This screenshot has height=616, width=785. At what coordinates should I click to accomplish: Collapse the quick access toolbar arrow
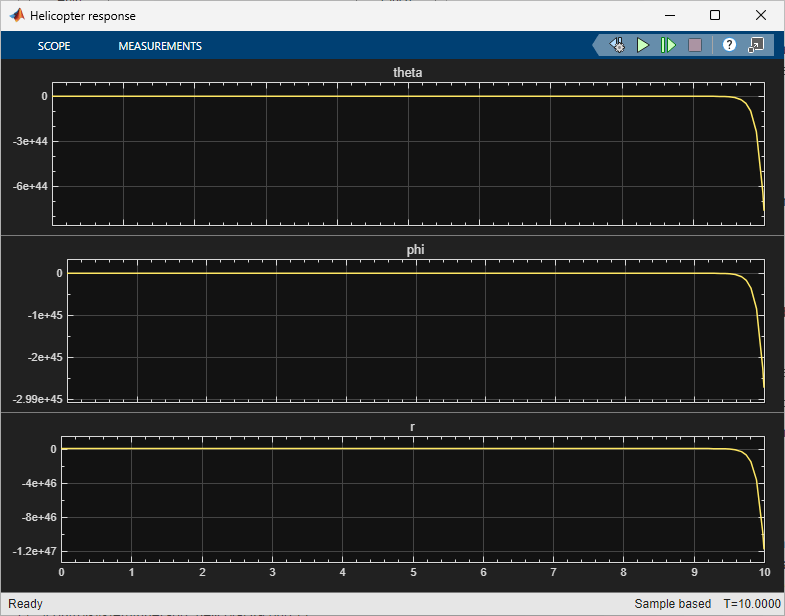click(x=599, y=46)
